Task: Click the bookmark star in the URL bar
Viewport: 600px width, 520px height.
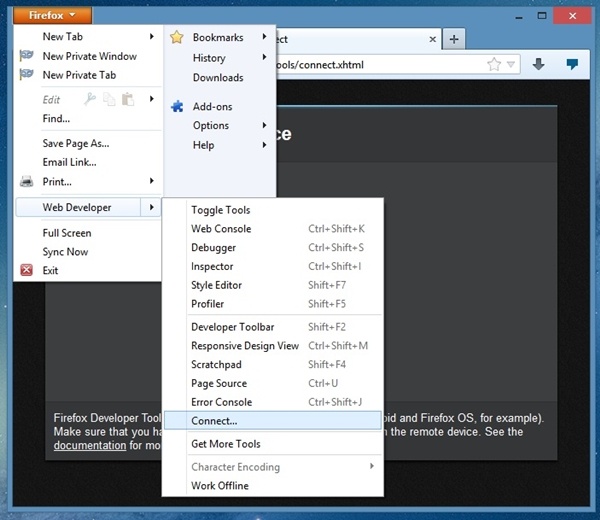Action: (494, 64)
